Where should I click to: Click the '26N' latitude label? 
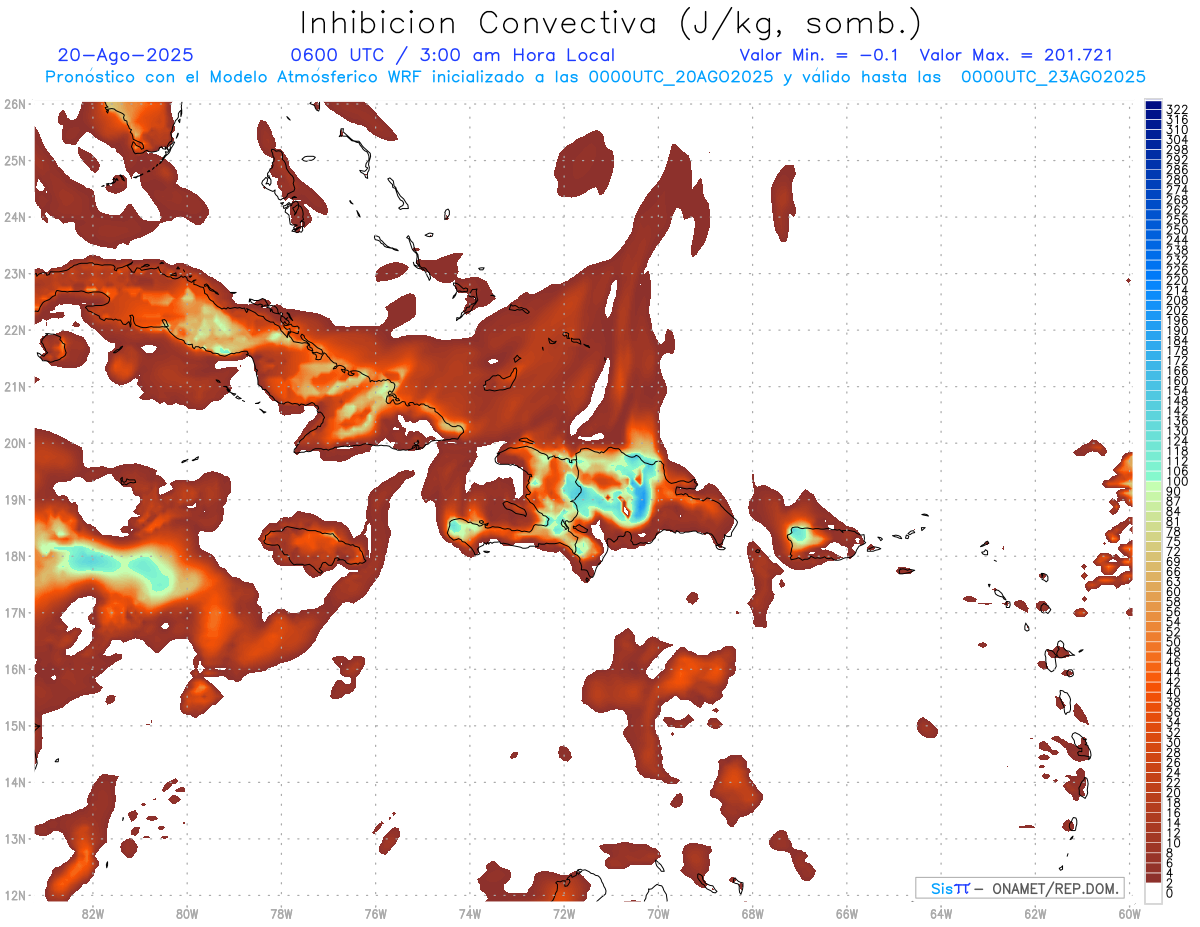(x=15, y=104)
